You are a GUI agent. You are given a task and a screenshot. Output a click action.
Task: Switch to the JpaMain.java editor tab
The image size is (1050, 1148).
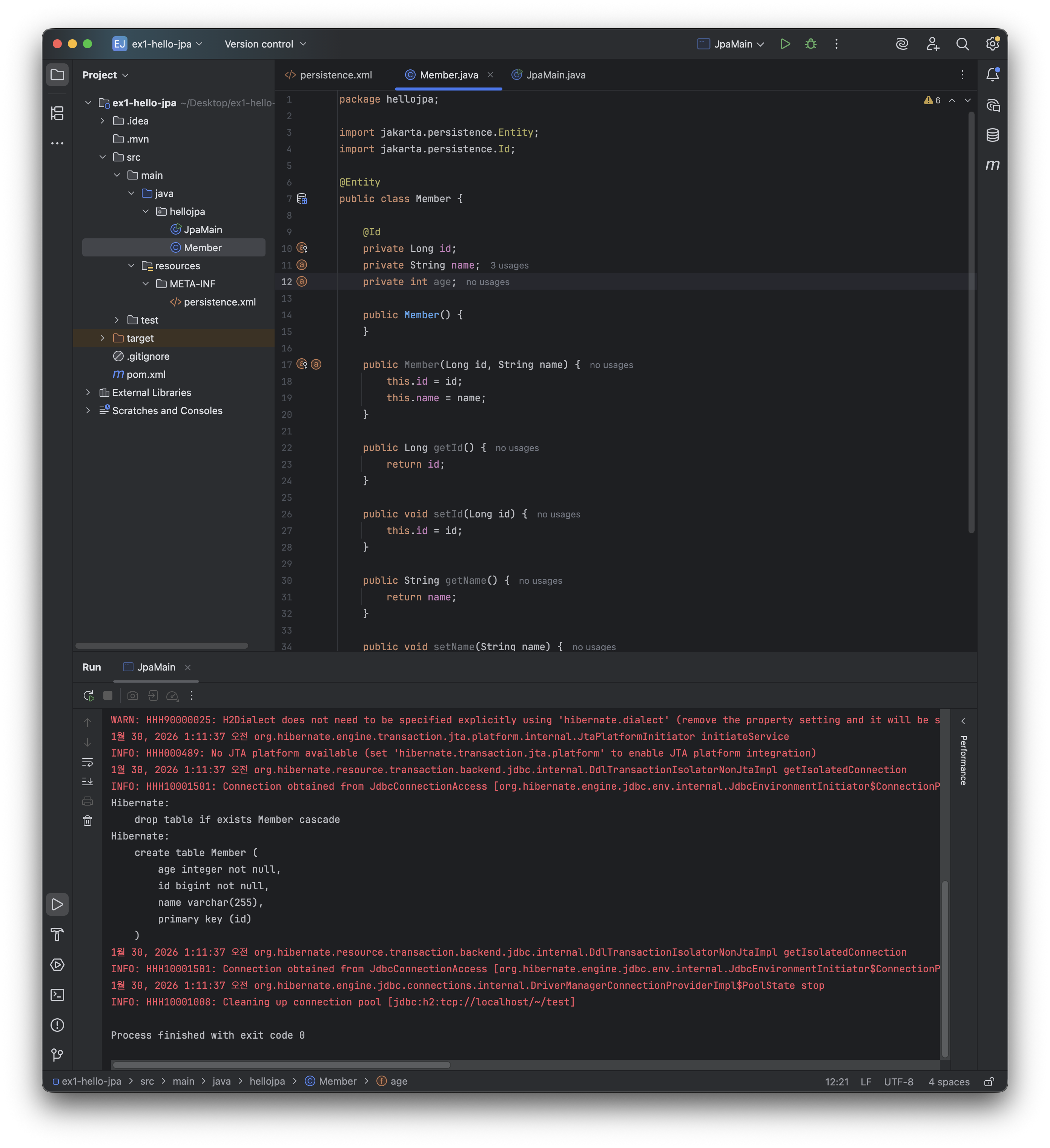tap(549, 75)
